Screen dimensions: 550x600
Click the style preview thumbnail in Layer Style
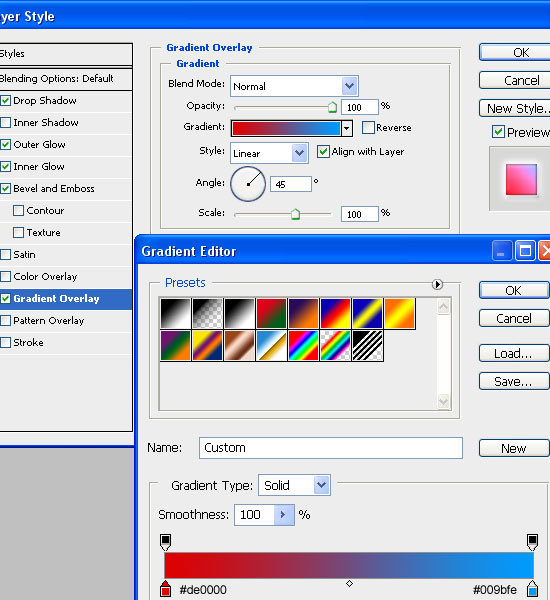[x=521, y=179]
